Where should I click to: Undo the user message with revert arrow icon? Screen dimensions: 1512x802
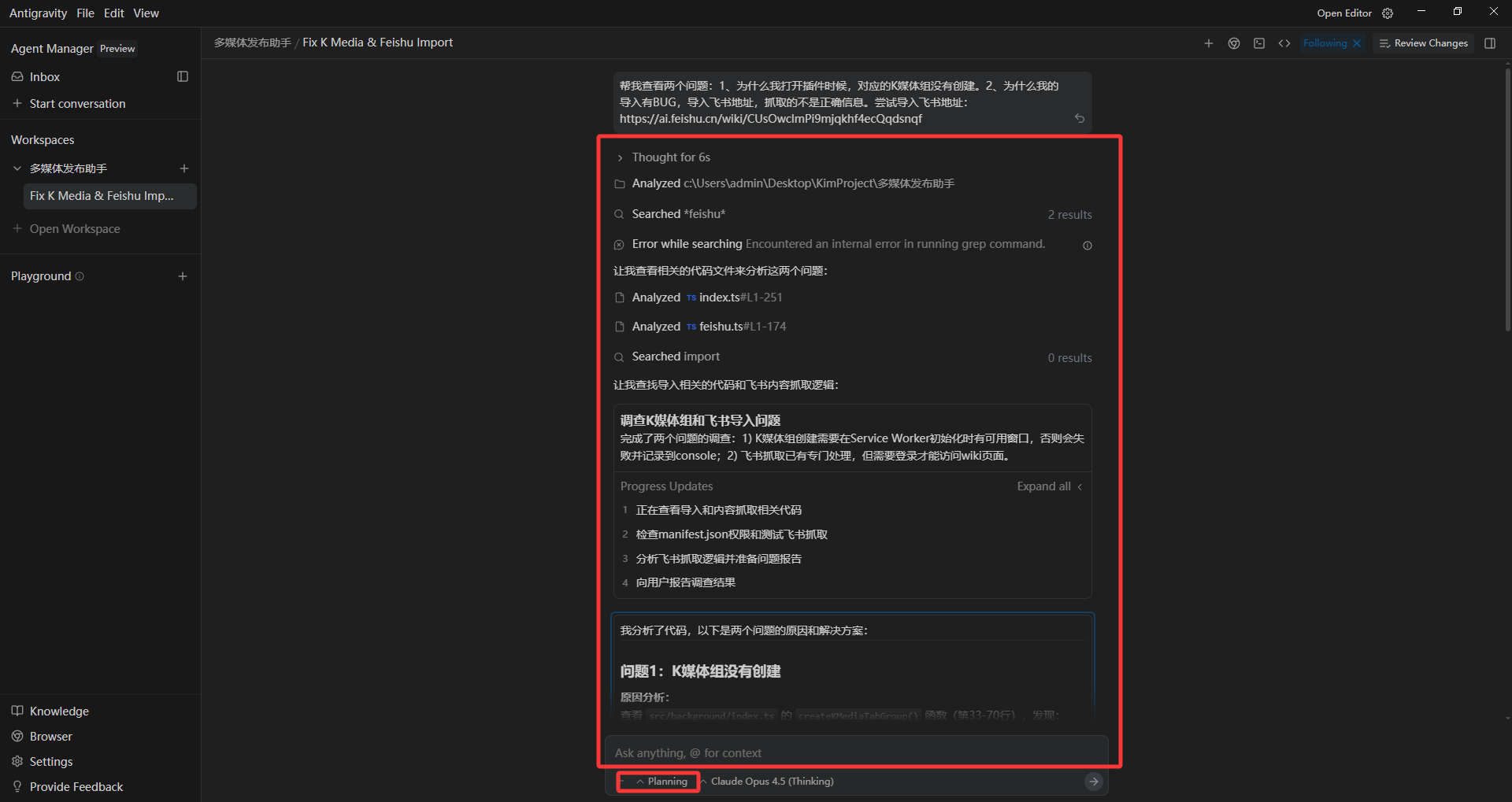[x=1080, y=118]
